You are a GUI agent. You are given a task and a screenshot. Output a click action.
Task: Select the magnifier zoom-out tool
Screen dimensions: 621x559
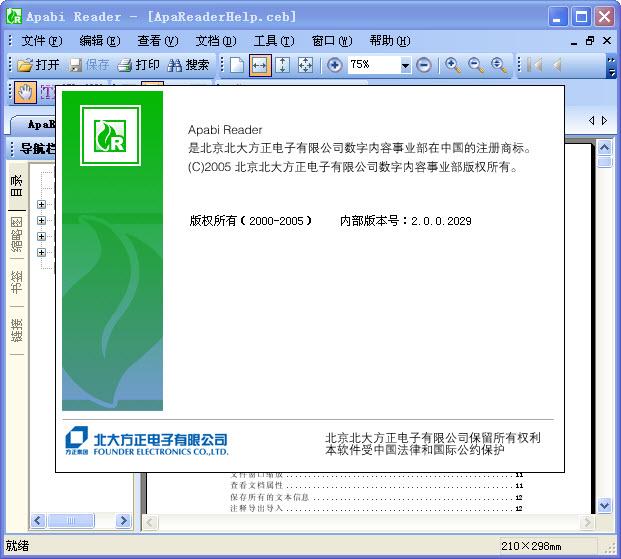coord(475,65)
